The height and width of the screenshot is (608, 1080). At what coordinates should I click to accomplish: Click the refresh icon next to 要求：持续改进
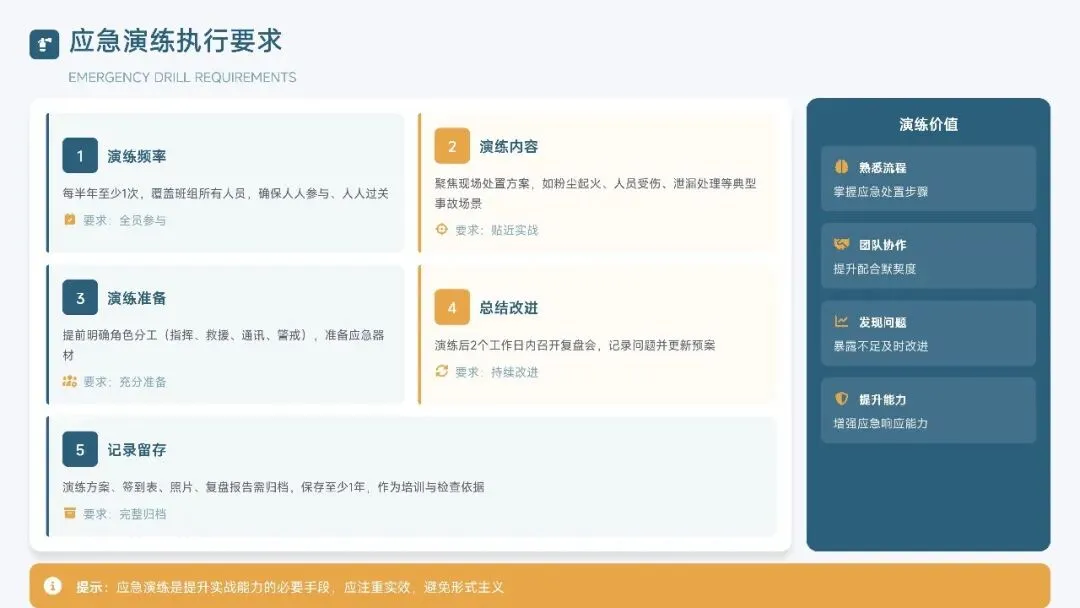tap(442, 371)
